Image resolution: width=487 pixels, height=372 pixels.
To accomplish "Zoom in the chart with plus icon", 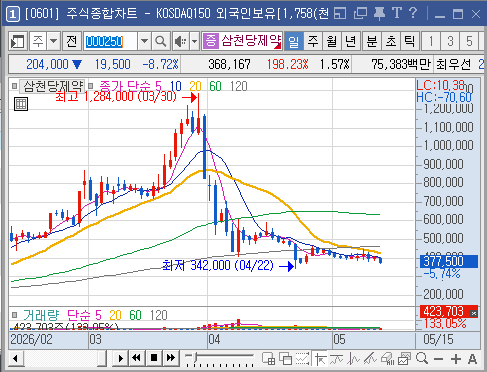I will [x=456, y=359].
